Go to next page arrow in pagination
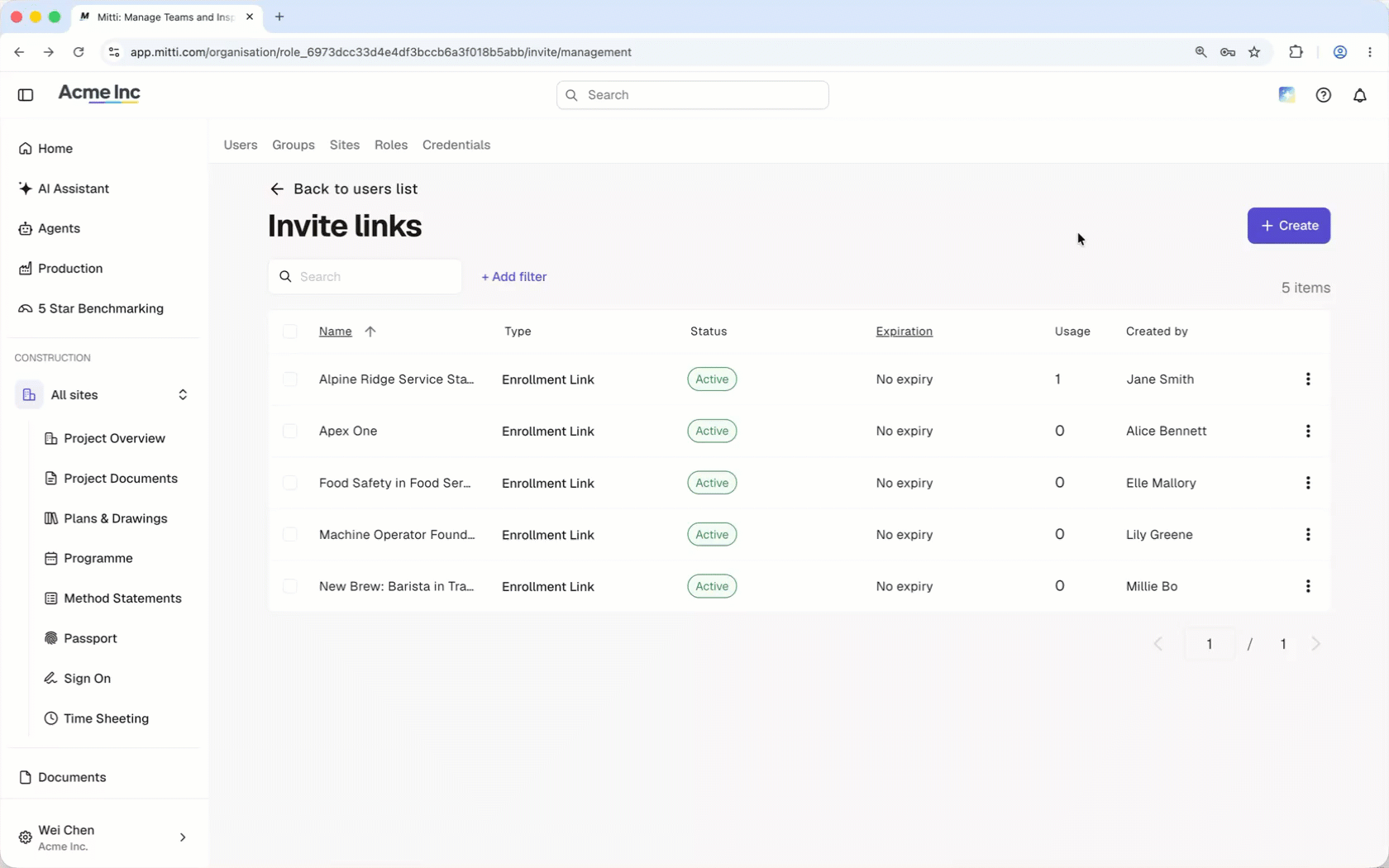This screenshot has height=868, width=1389. (x=1316, y=644)
